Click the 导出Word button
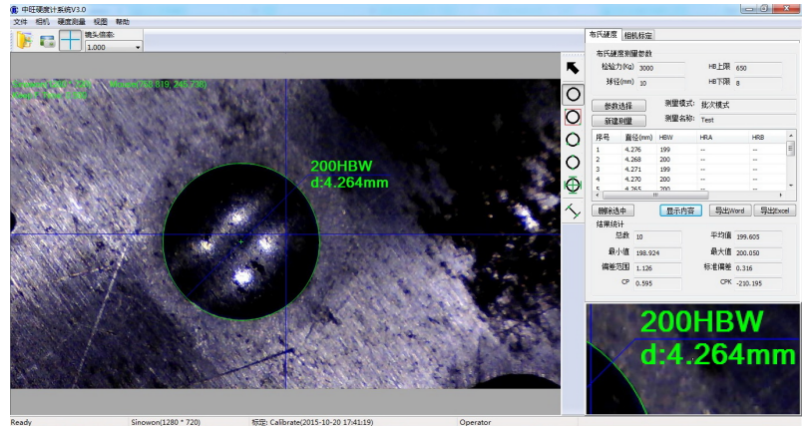This screenshot has height=426, width=810. pos(729,211)
